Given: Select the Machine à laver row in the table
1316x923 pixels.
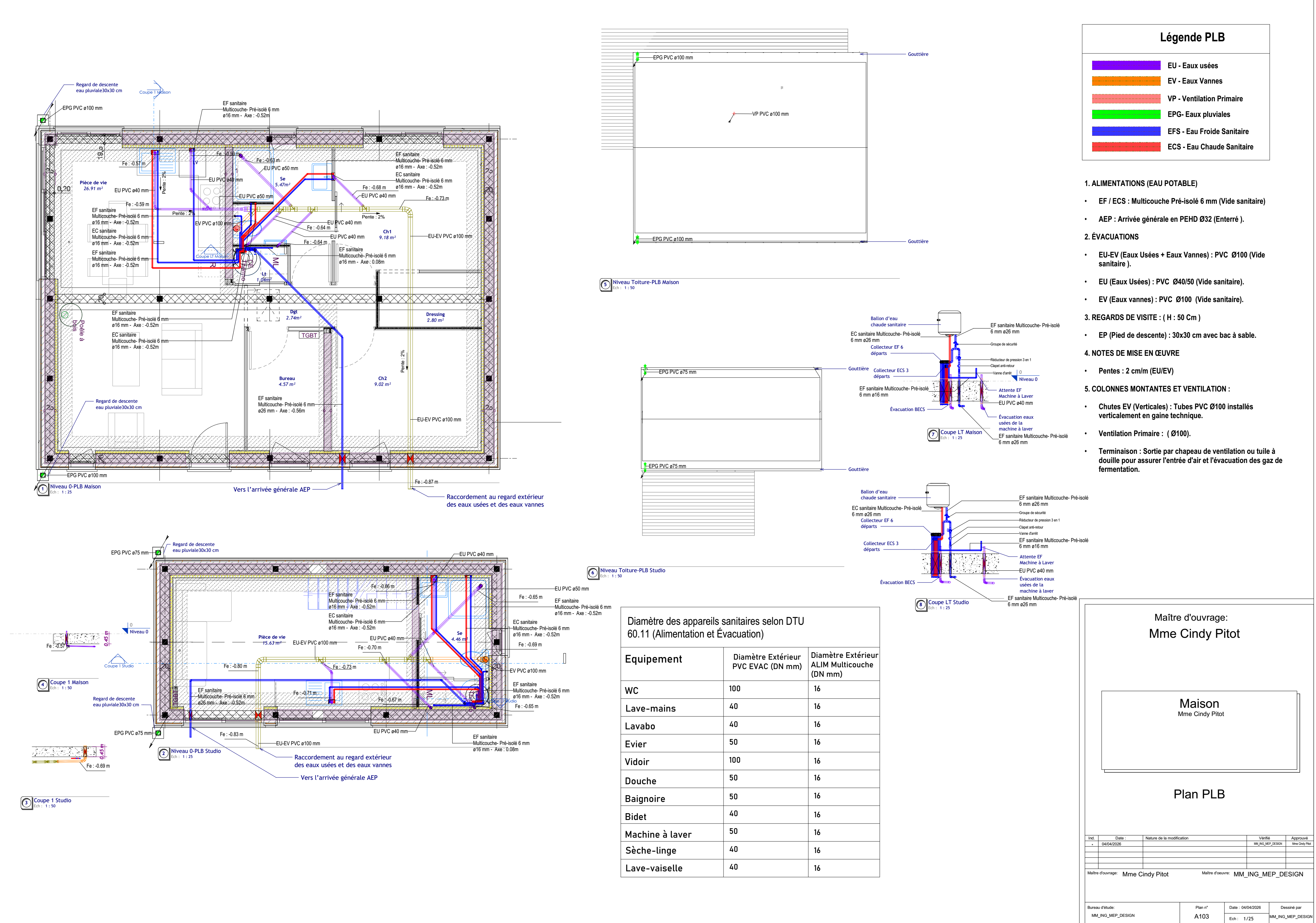Looking at the screenshot, I should click(658, 834).
